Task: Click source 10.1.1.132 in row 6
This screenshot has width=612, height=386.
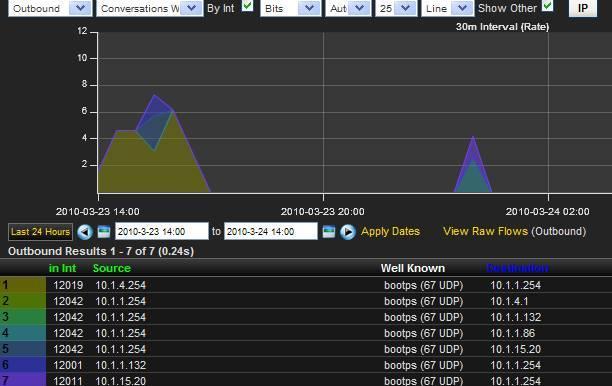Action: click(x=121, y=365)
